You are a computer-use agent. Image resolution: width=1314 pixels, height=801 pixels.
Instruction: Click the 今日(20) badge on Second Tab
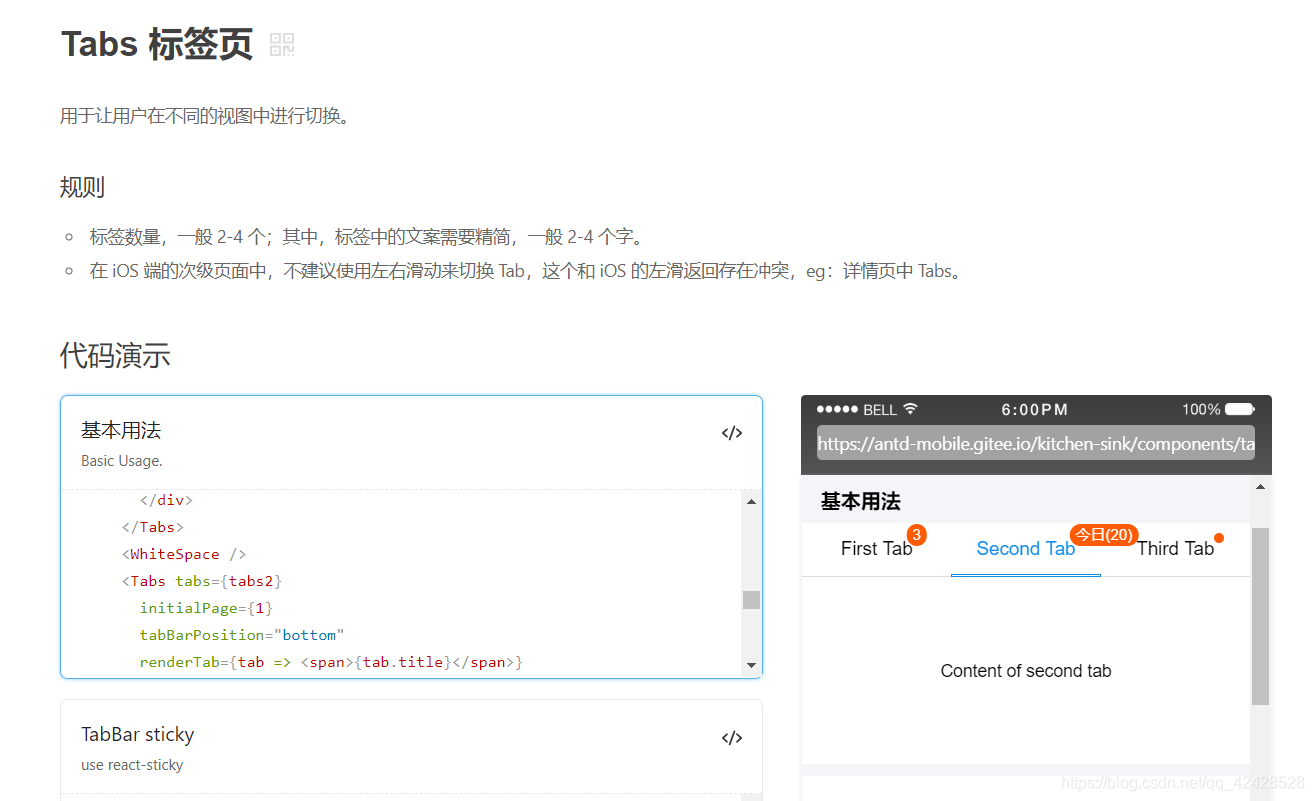point(1104,535)
